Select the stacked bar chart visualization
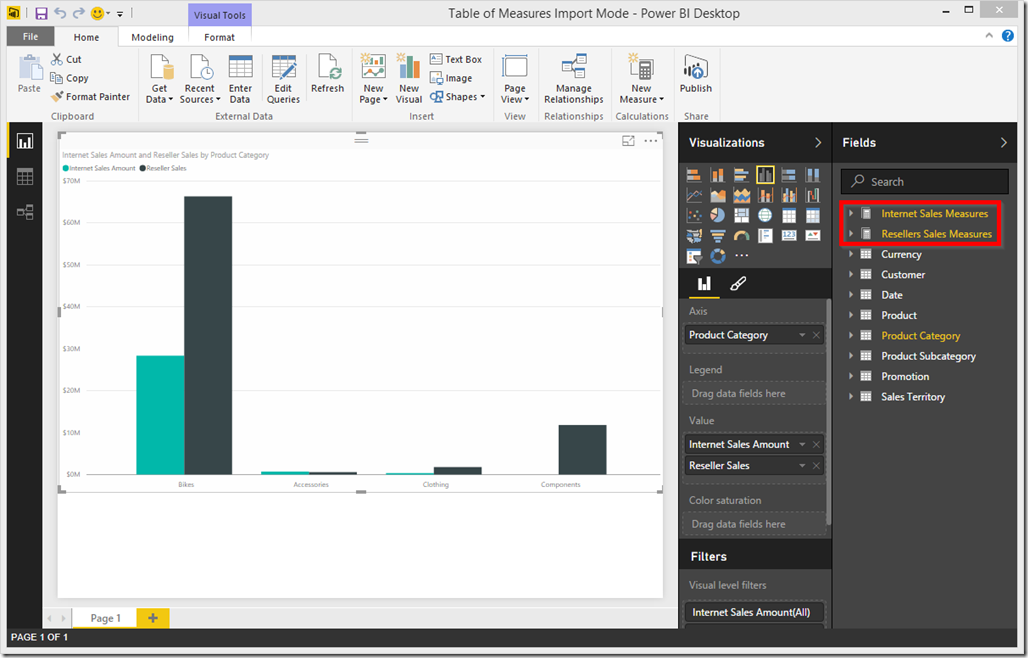Screen dimensions: 1028x658 pyautogui.click(x=694, y=175)
